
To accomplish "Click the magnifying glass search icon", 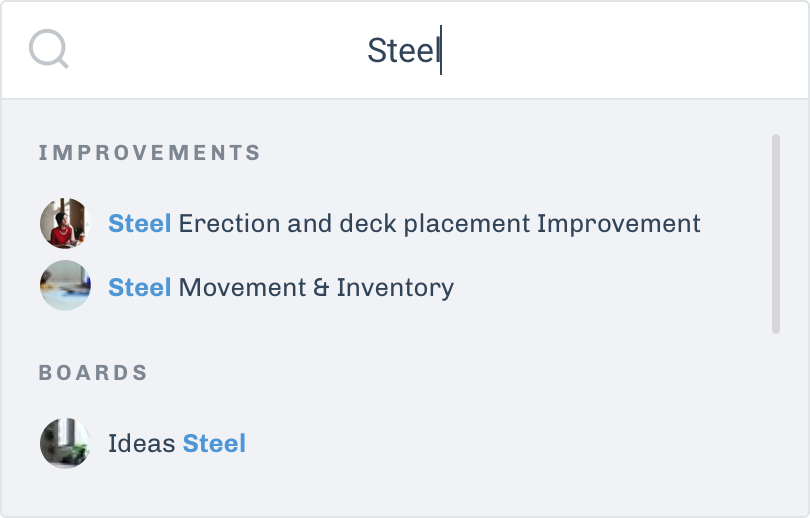I will [48, 49].
